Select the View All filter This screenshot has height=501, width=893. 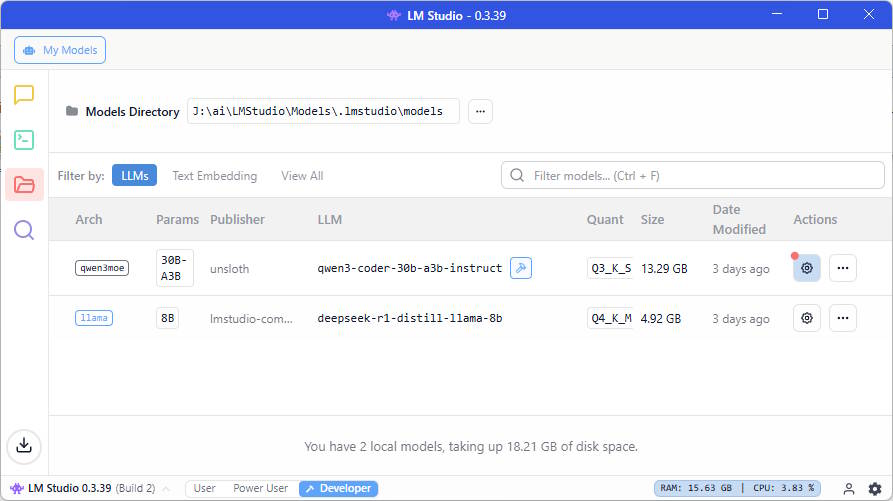(x=302, y=176)
